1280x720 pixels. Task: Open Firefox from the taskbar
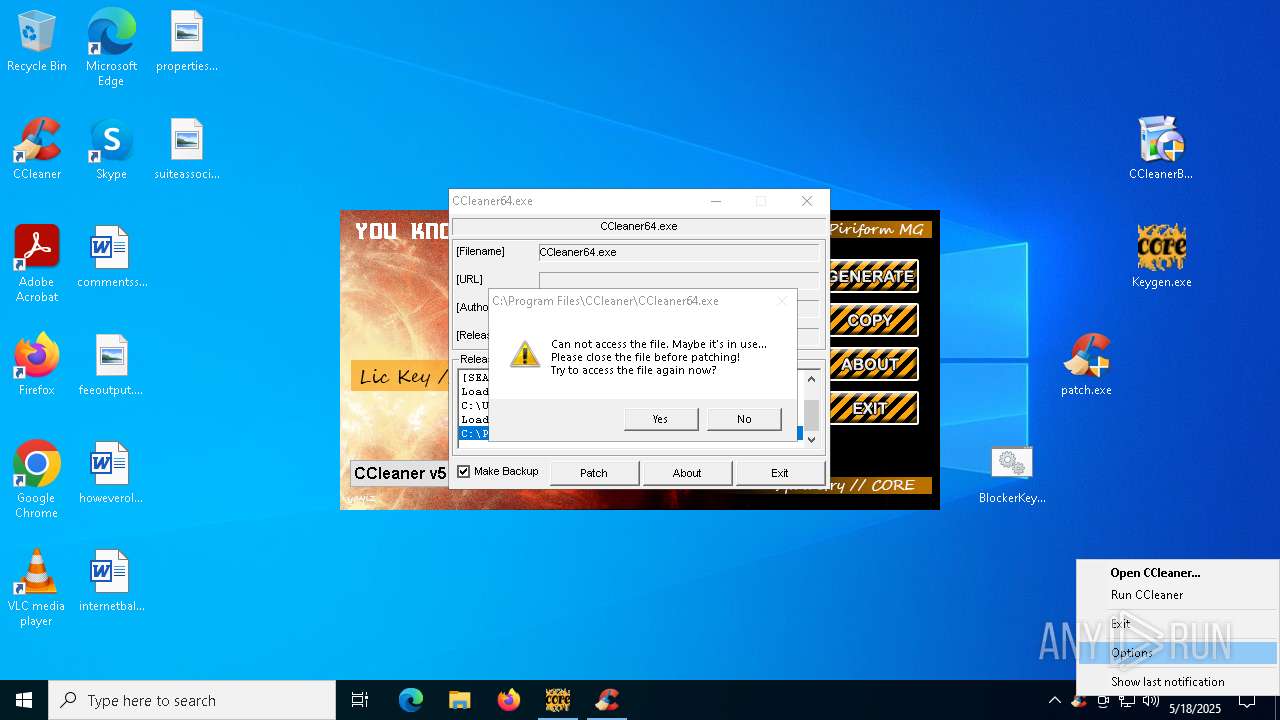[509, 700]
